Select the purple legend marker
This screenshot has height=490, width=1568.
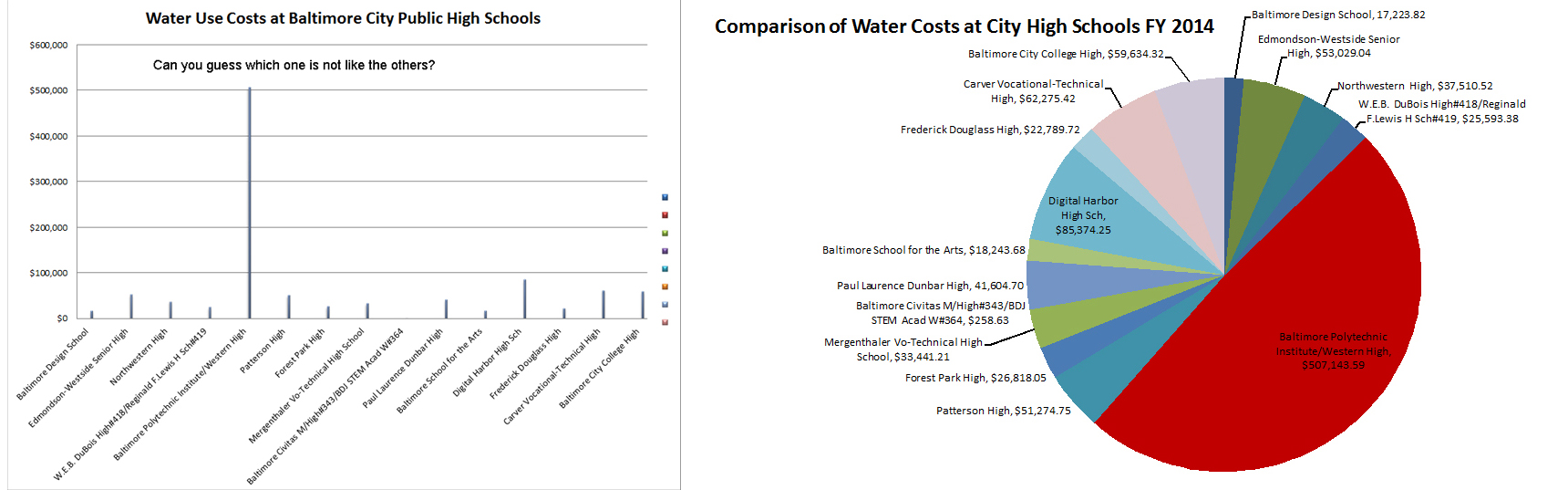click(x=665, y=251)
